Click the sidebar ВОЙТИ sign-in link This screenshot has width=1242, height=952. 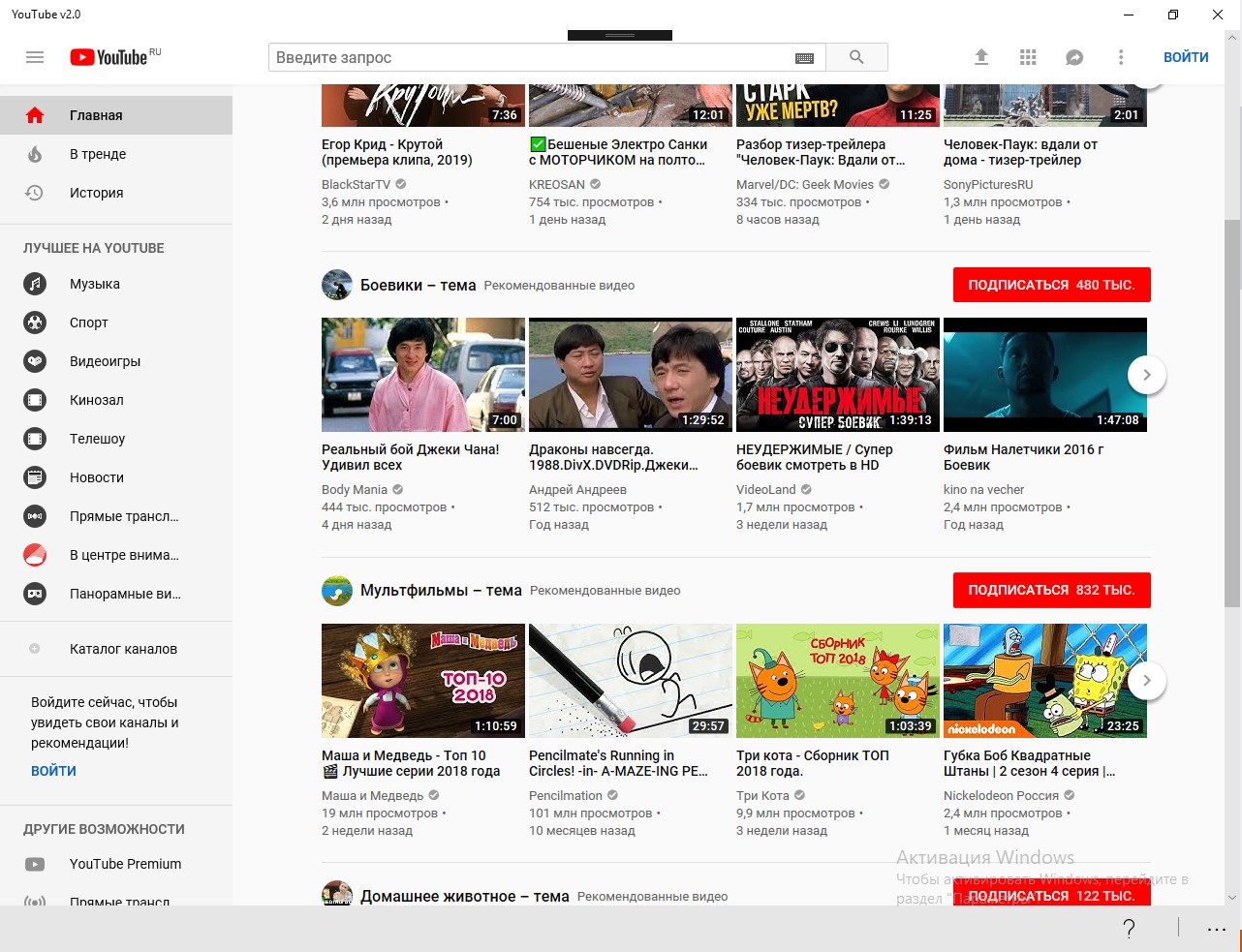(53, 771)
